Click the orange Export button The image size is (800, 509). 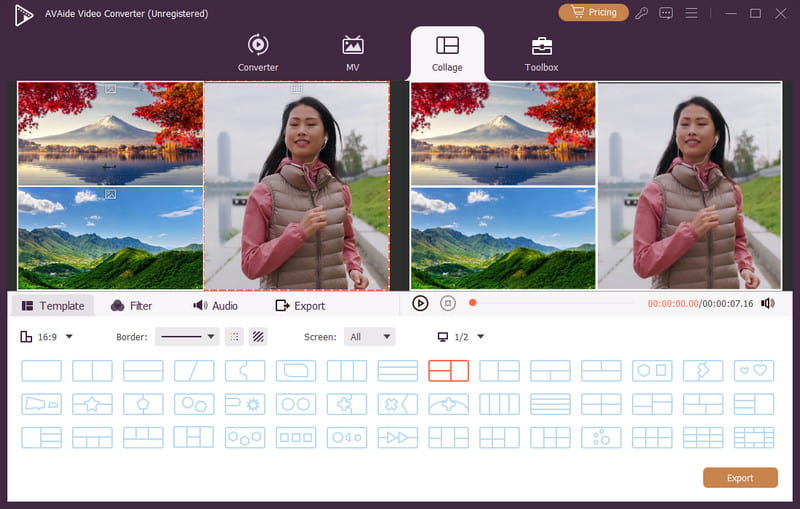pos(740,478)
